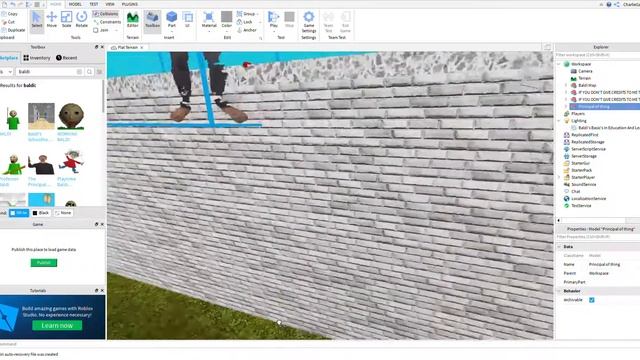Viewport: 640px width, 360px height.
Task: Select the White background option
Action: coord(19,213)
